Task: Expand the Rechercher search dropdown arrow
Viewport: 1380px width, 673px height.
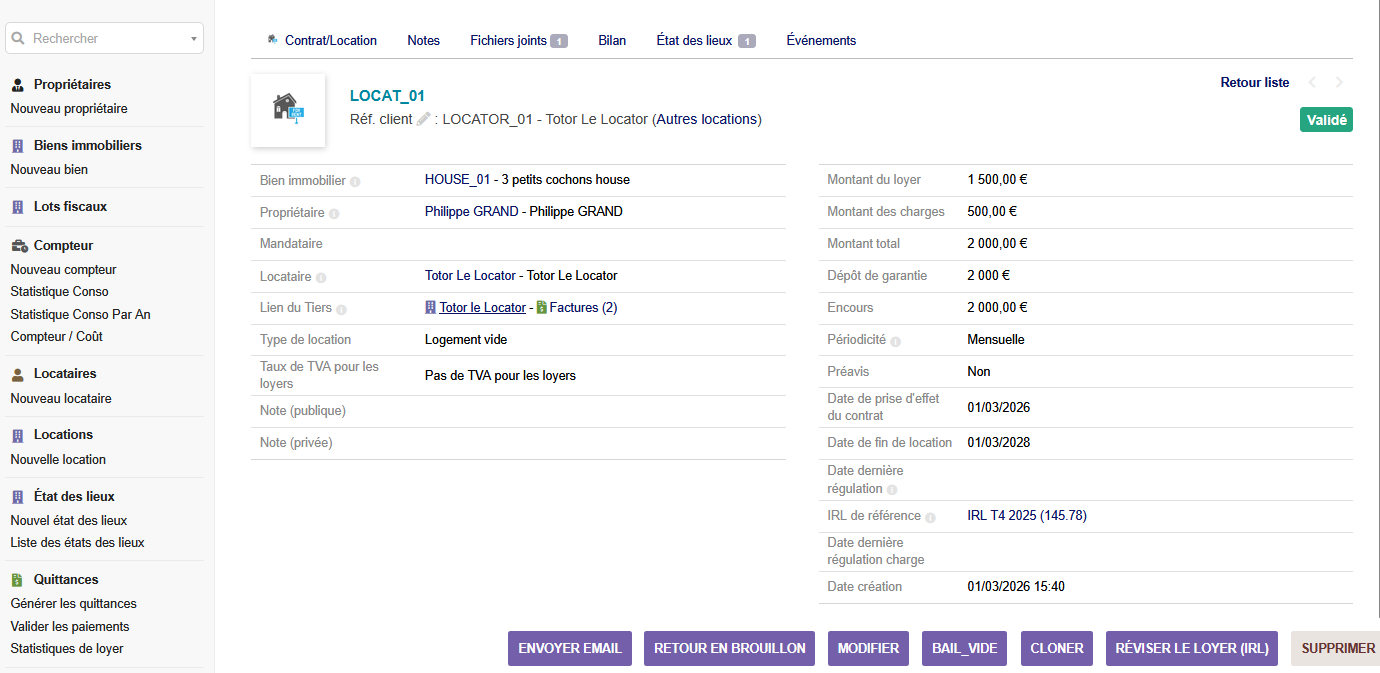Action: [x=193, y=39]
